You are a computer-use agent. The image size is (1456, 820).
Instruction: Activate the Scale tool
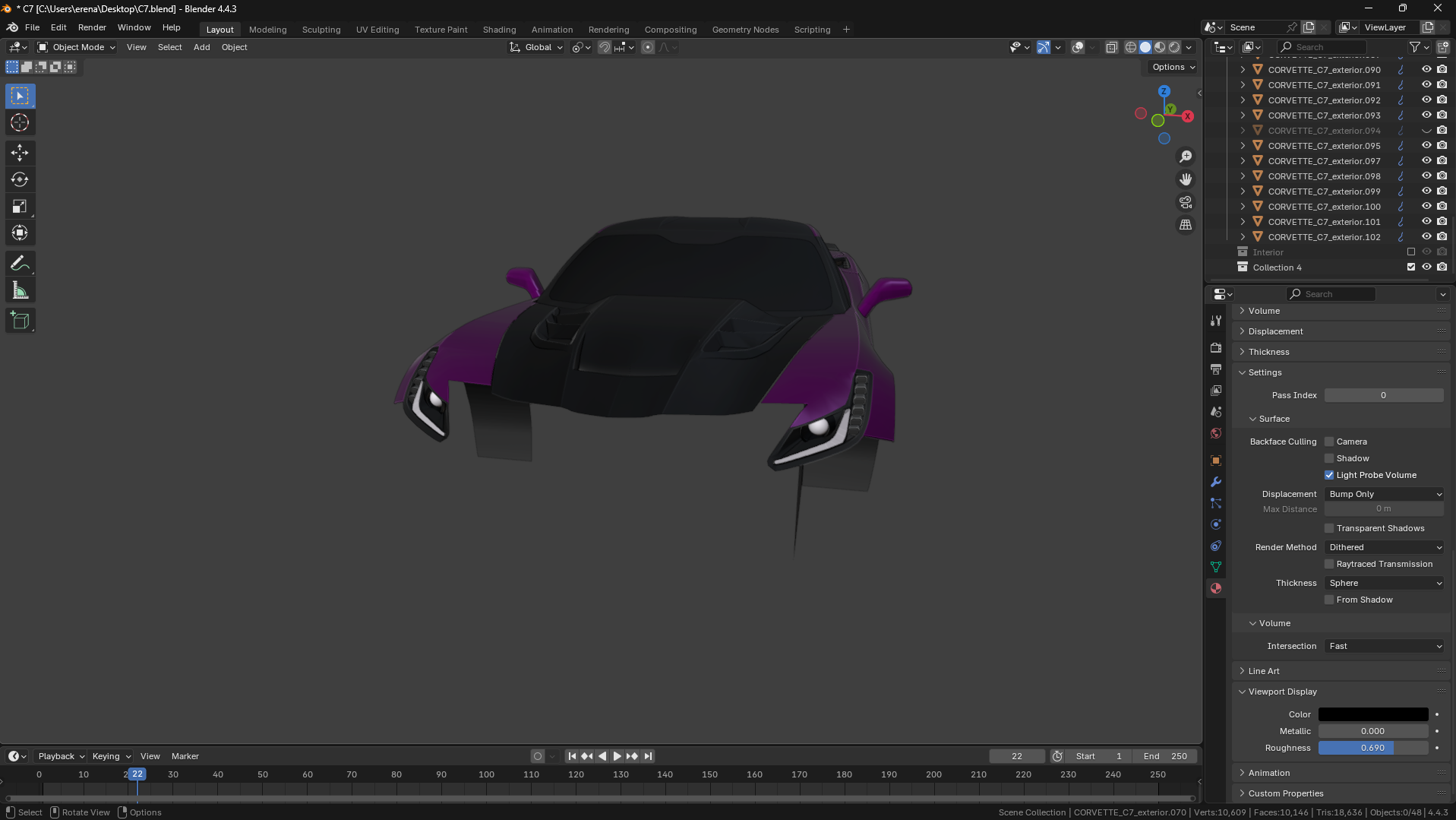pos(20,206)
